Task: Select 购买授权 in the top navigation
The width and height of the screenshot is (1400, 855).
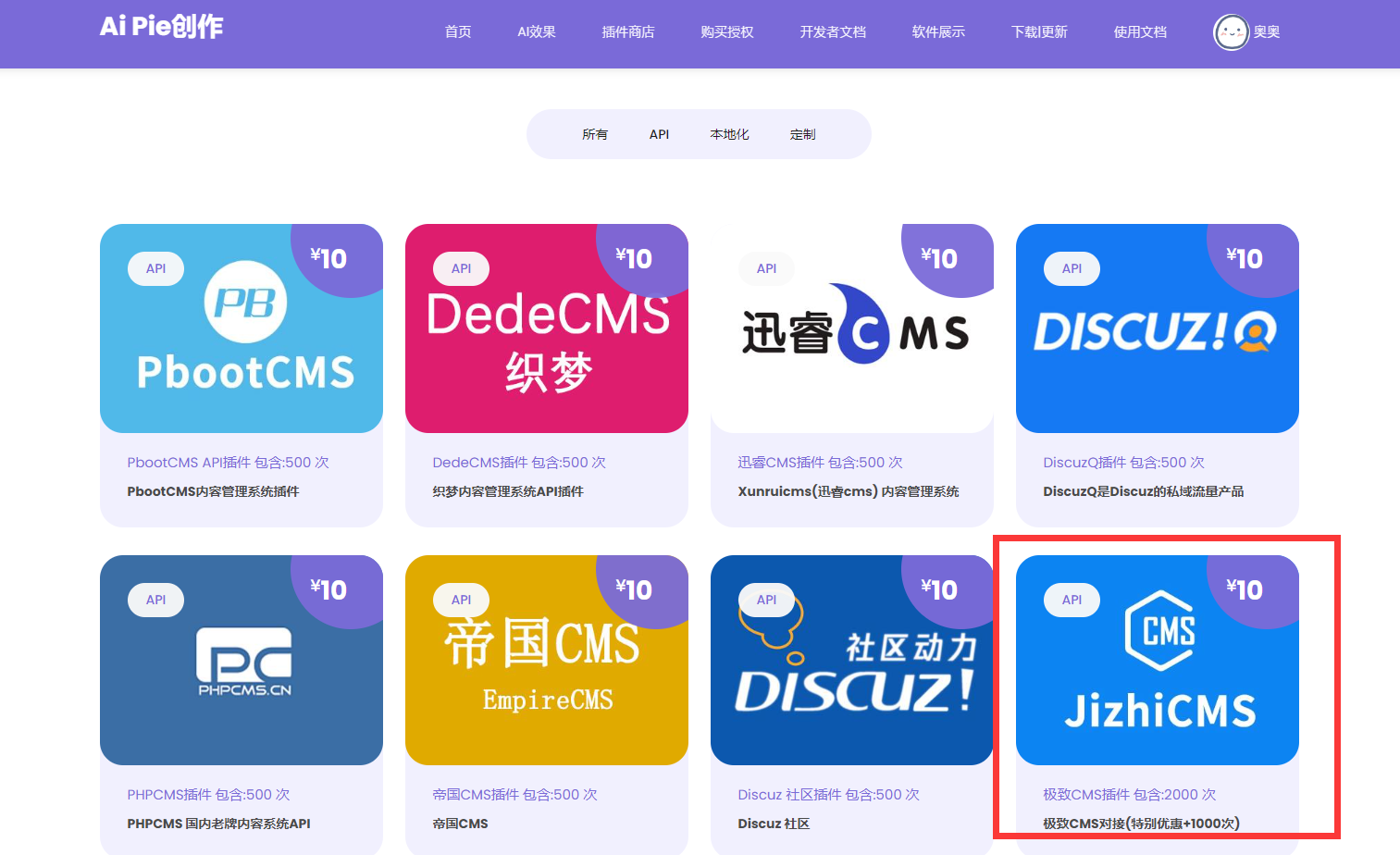Action: pos(727,32)
